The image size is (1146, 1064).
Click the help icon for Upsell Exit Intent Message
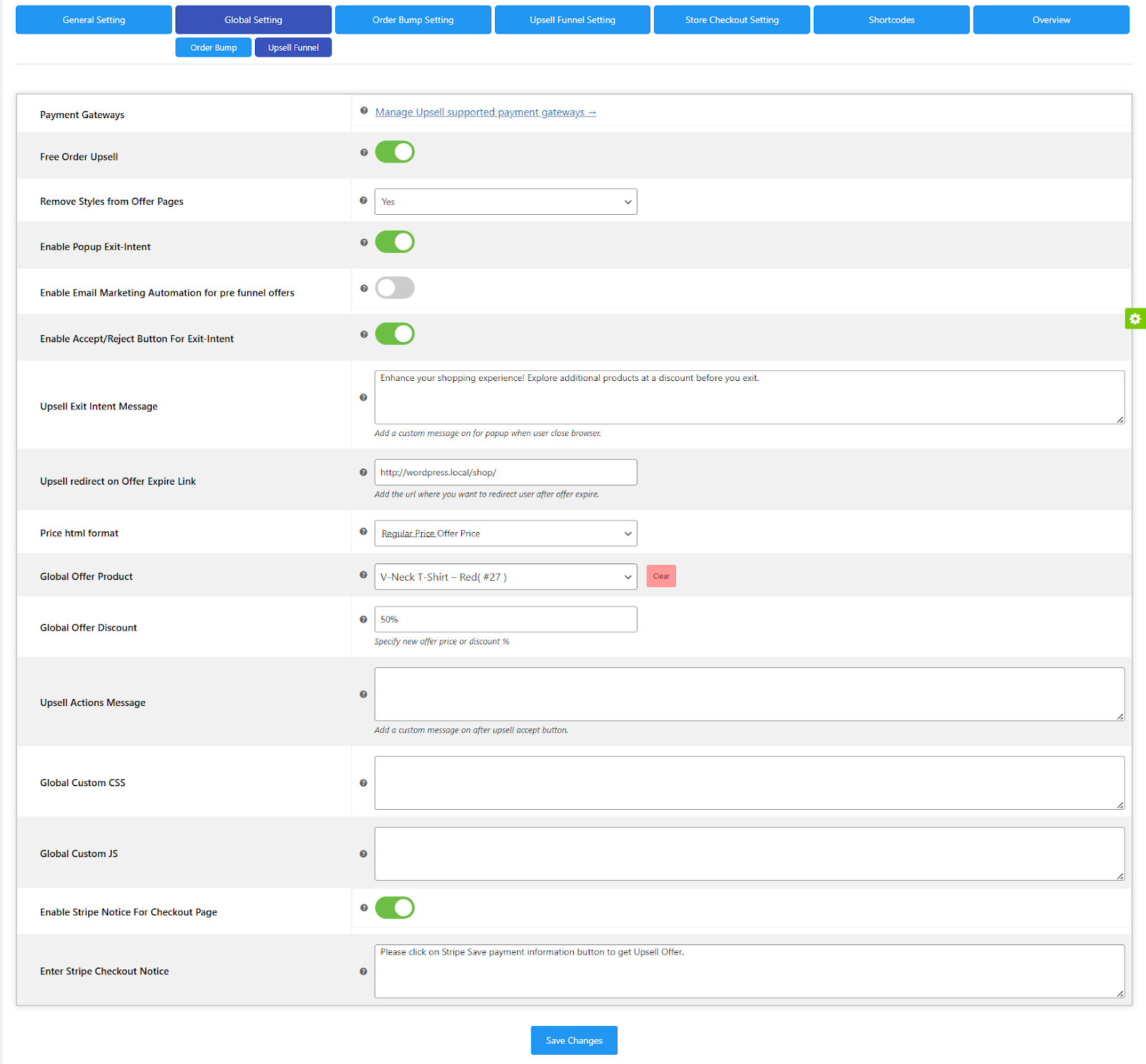(364, 397)
